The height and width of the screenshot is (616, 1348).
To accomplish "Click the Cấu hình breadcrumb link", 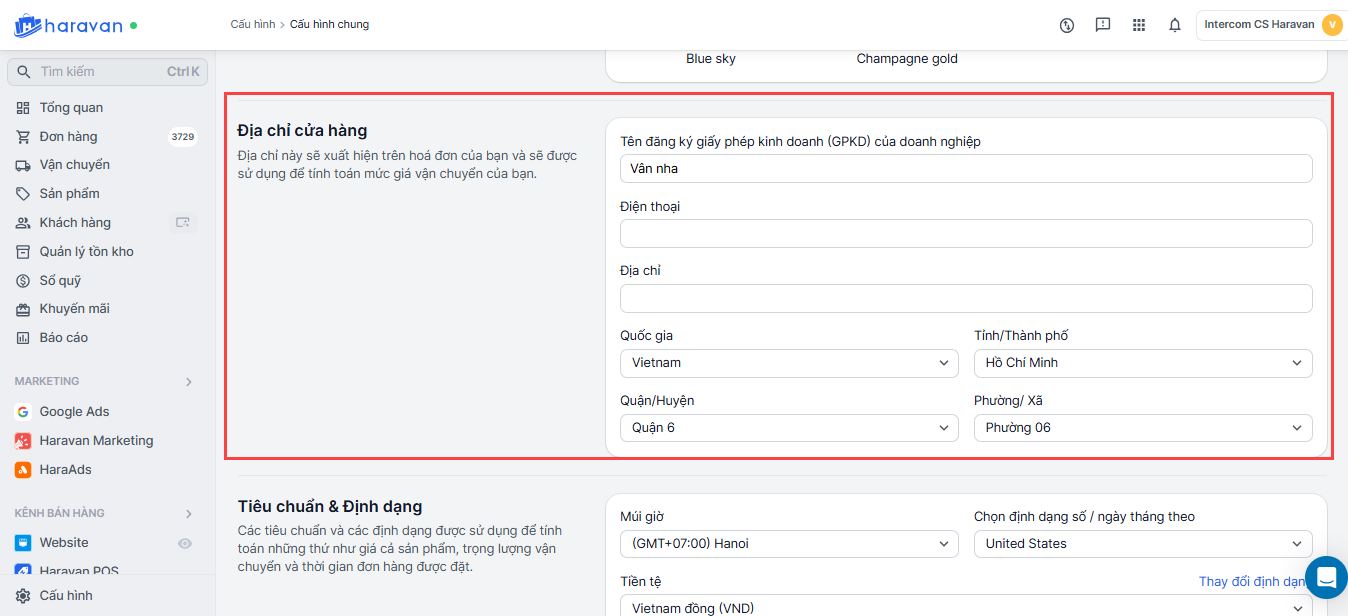I will (x=252, y=24).
